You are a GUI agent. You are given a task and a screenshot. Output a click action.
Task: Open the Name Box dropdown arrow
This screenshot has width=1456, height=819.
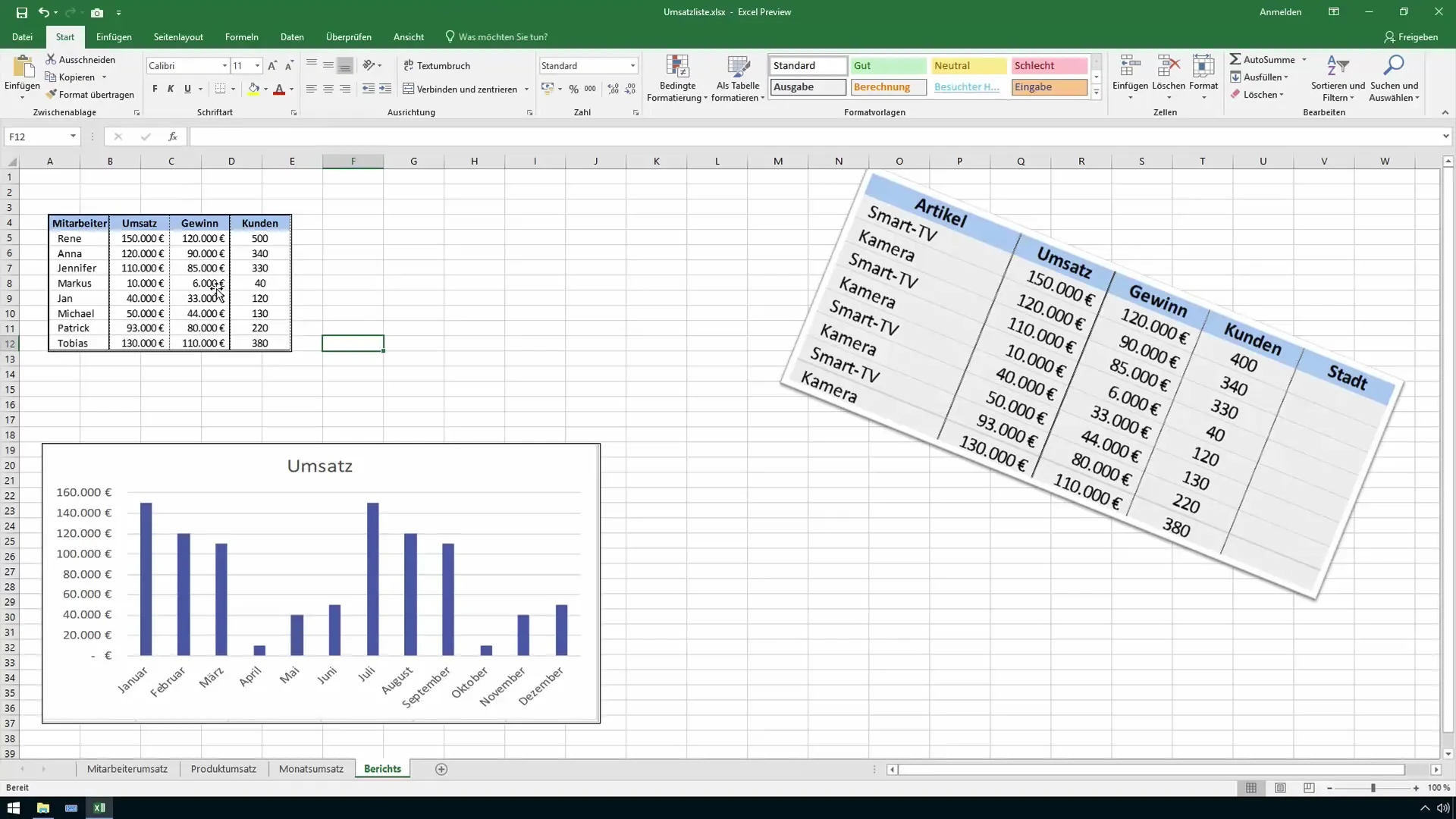(73, 136)
